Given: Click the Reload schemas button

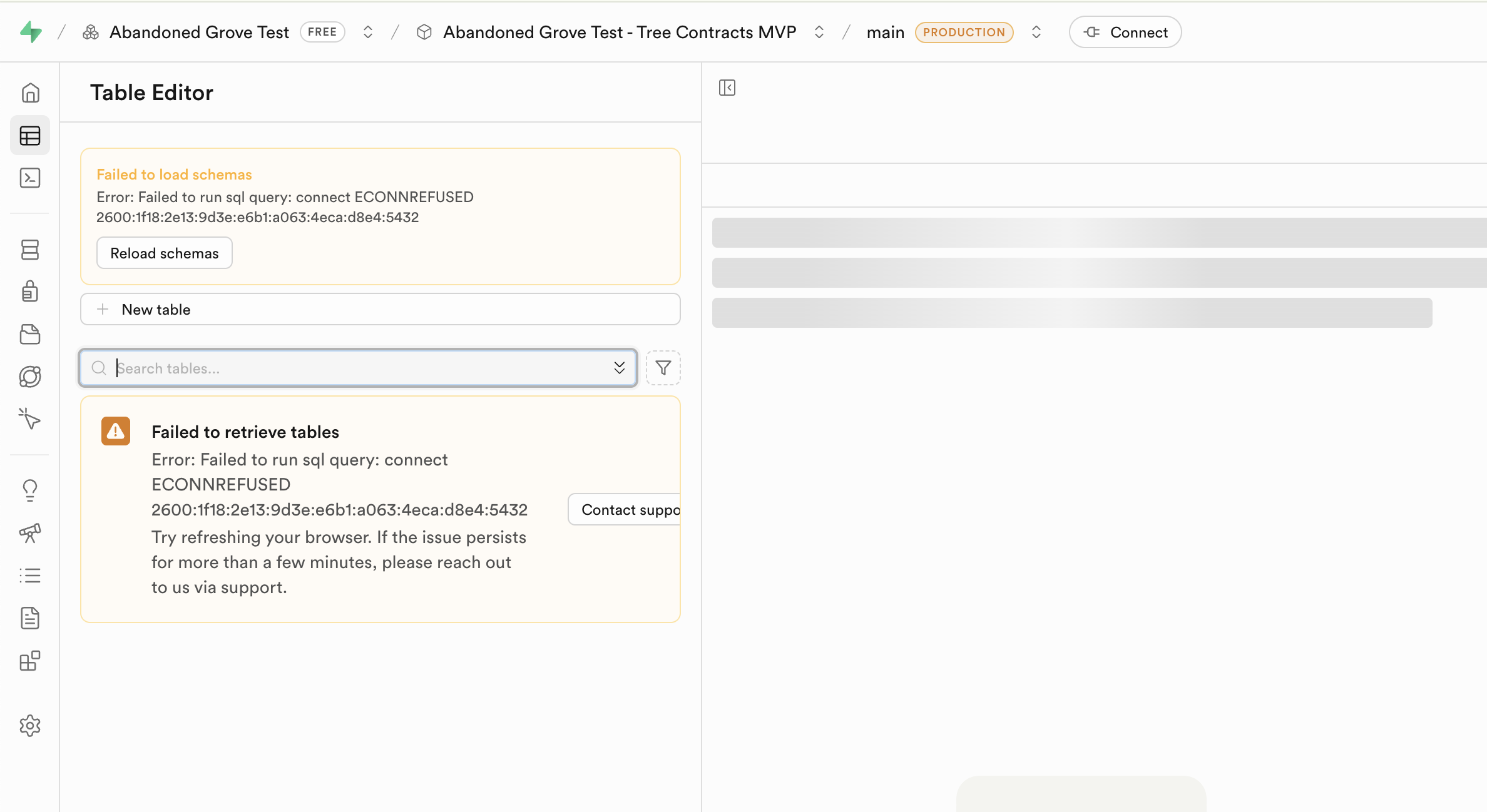Looking at the screenshot, I should 164,253.
